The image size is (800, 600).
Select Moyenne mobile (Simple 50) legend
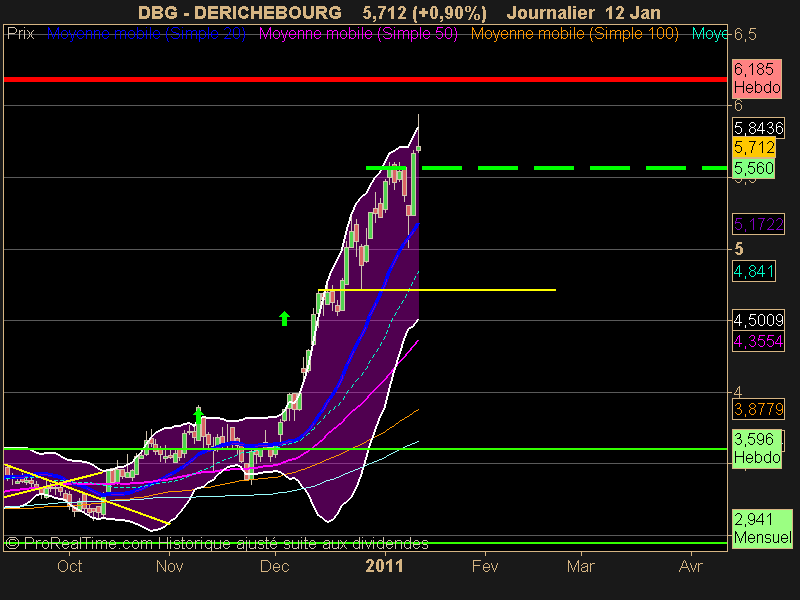point(358,34)
